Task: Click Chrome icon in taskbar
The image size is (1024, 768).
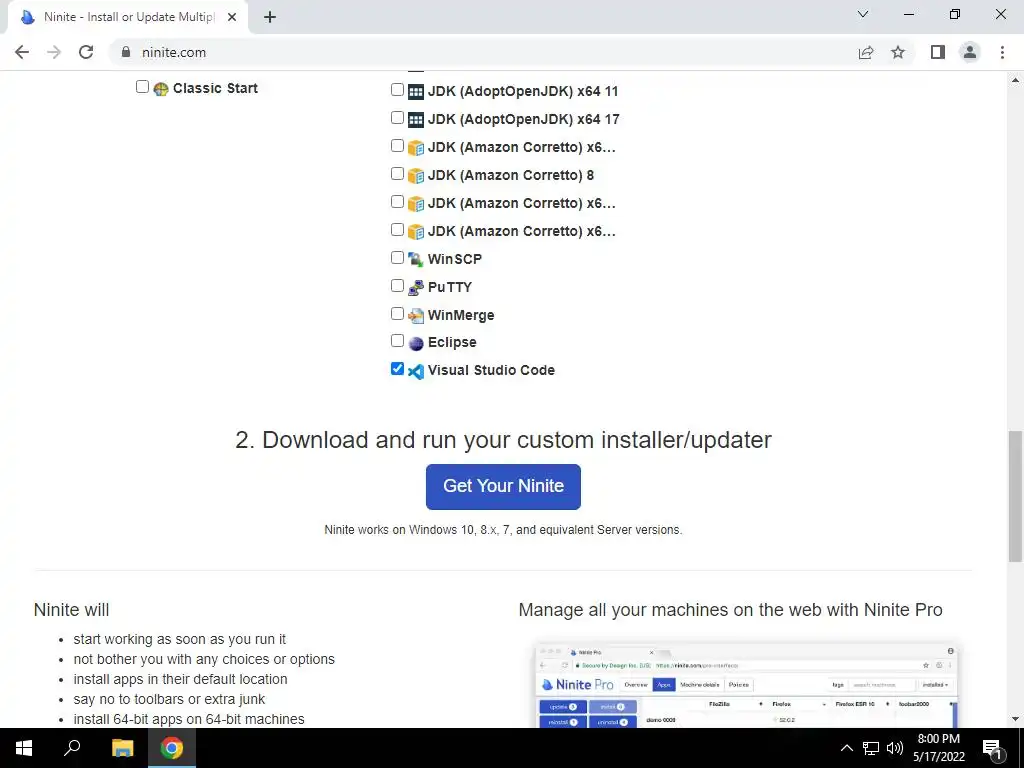Action: (172, 748)
